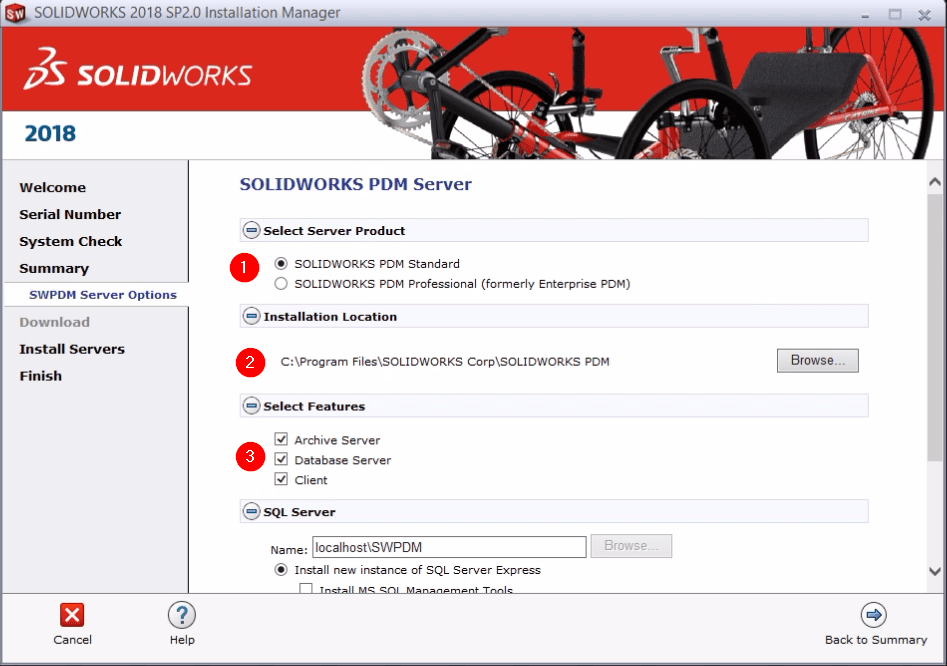Toggle the Client checkbox

[281, 479]
